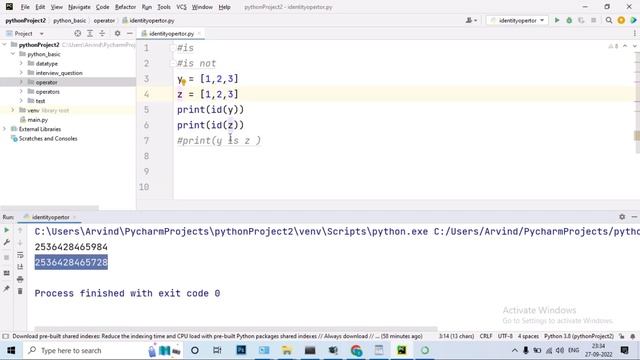
Task: Expand External Libraries node
Action: click(x=4, y=129)
